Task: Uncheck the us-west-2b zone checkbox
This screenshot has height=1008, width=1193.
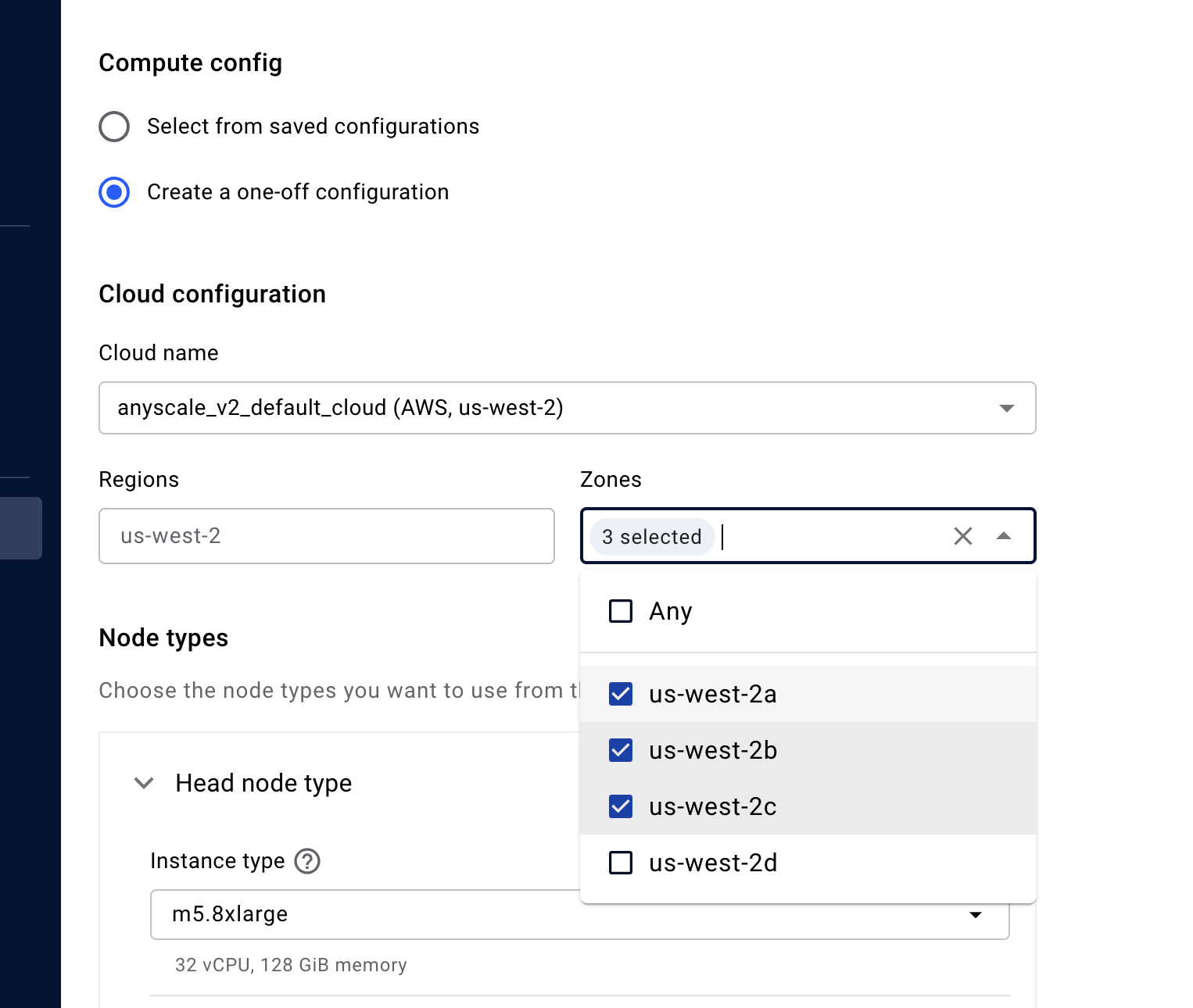Action: [x=621, y=750]
